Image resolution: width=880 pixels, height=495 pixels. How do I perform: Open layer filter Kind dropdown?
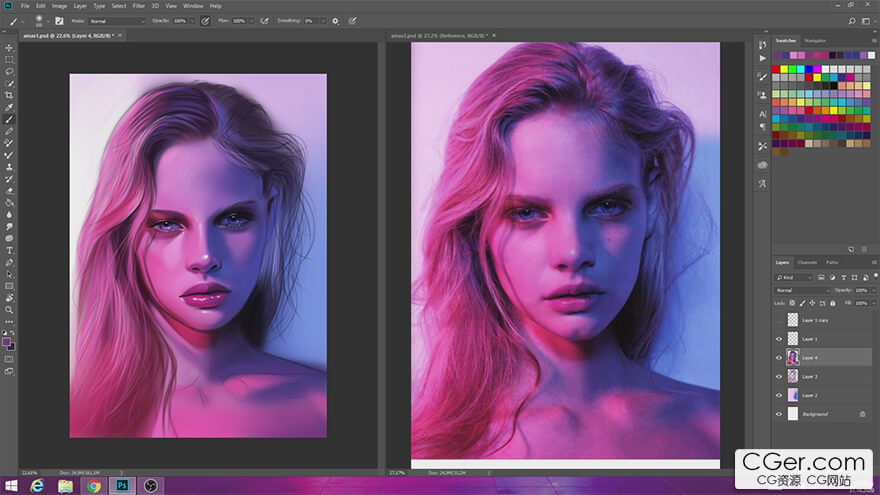(x=794, y=277)
